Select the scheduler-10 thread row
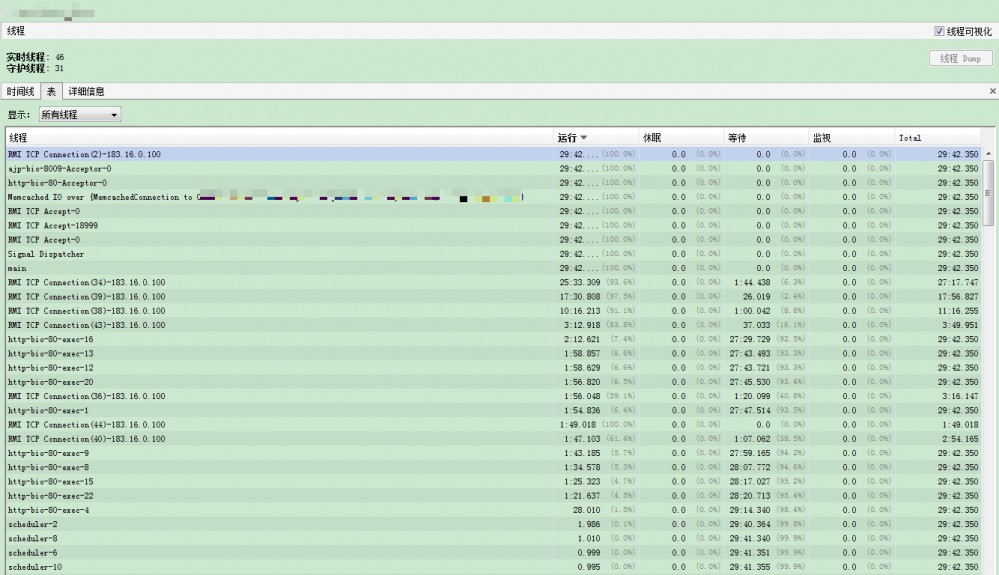Viewport: 999px width, 575px height. pyautogui.click(x=494, y=567)
